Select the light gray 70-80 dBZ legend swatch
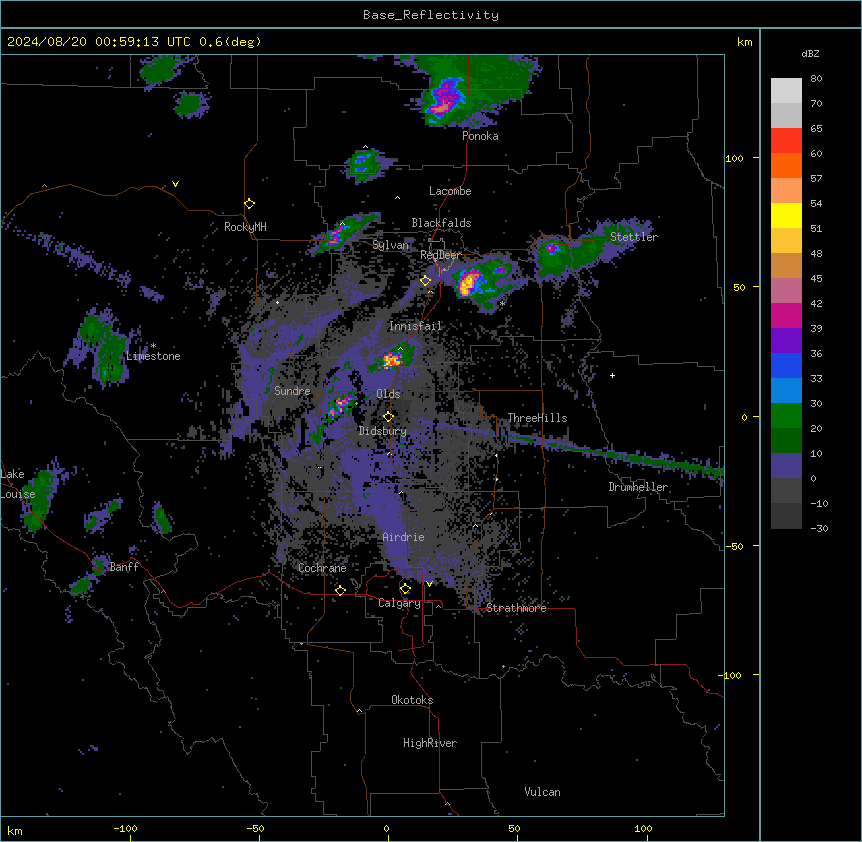862x842 pixels. pyautogui.click(x=786, y=91)
